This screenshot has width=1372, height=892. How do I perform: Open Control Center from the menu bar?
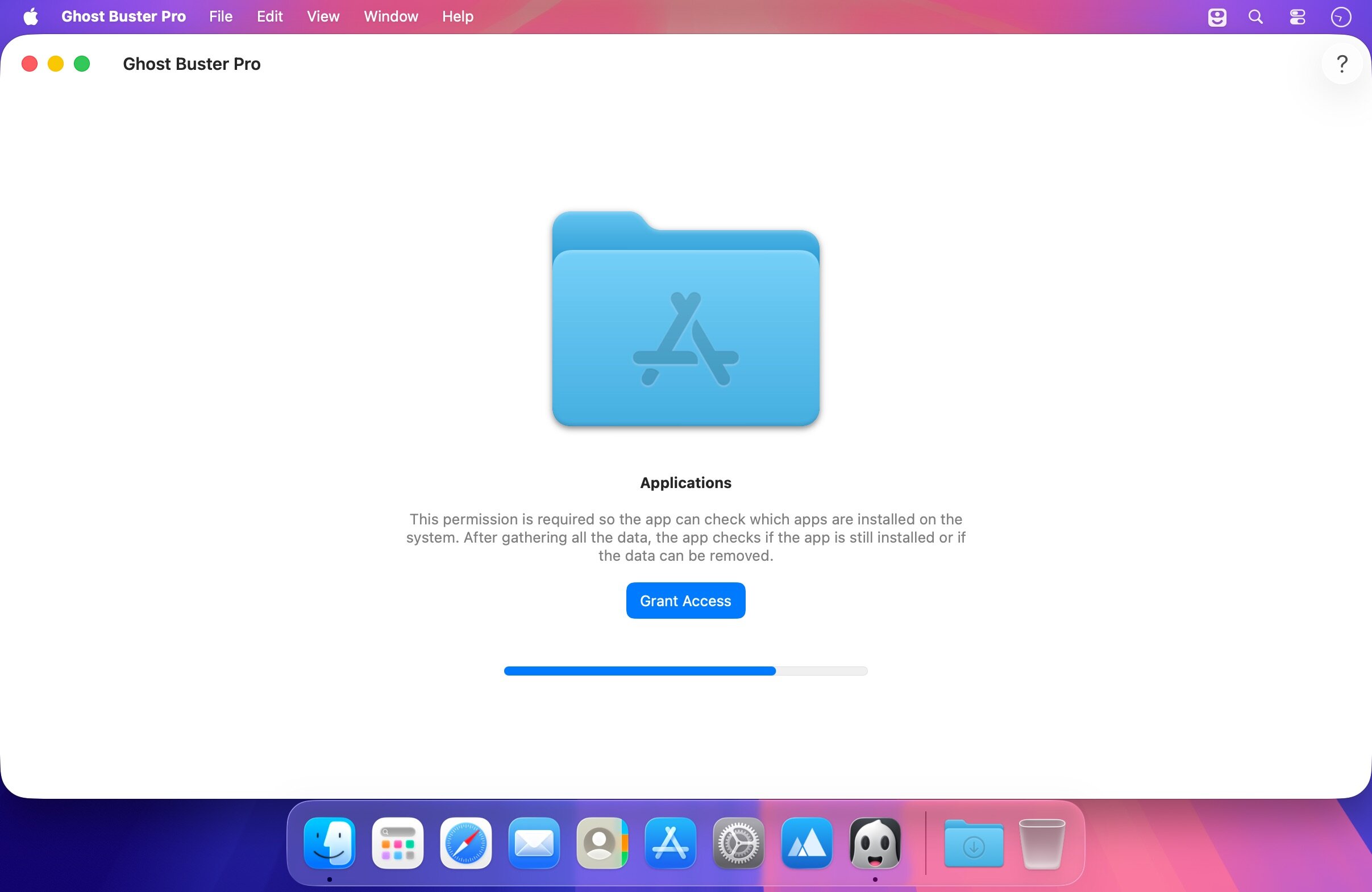pos(1297,16)
